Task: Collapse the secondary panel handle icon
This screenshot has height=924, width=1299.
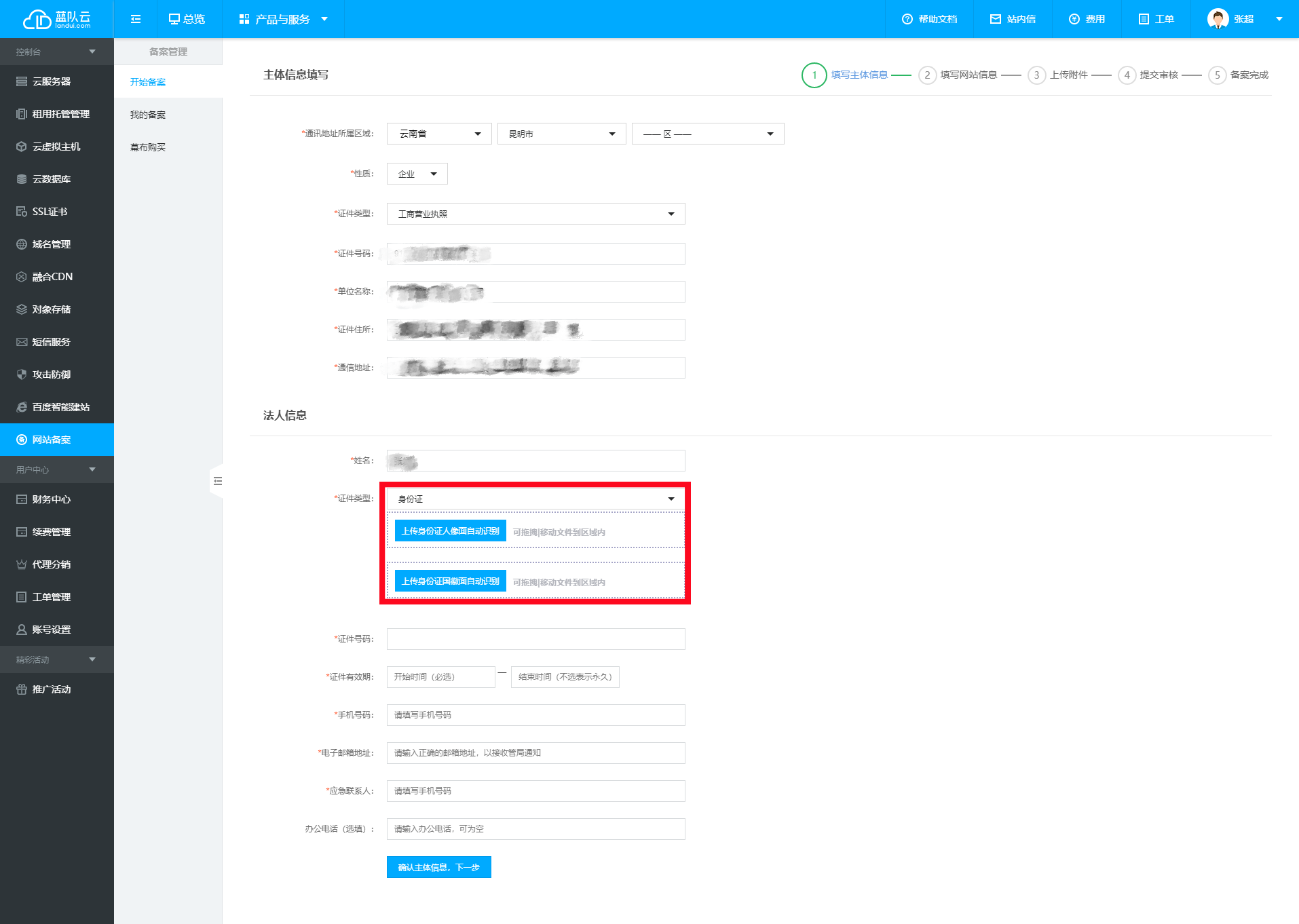Action: coord(217,481)
